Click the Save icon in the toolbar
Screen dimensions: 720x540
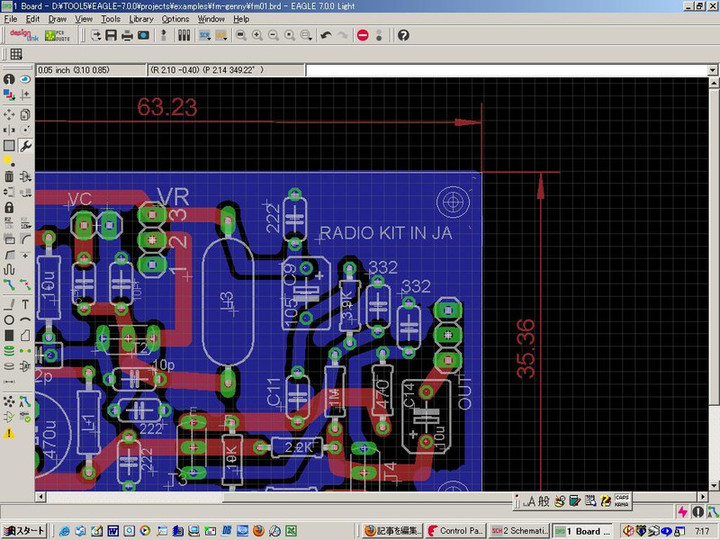(111, 35)
